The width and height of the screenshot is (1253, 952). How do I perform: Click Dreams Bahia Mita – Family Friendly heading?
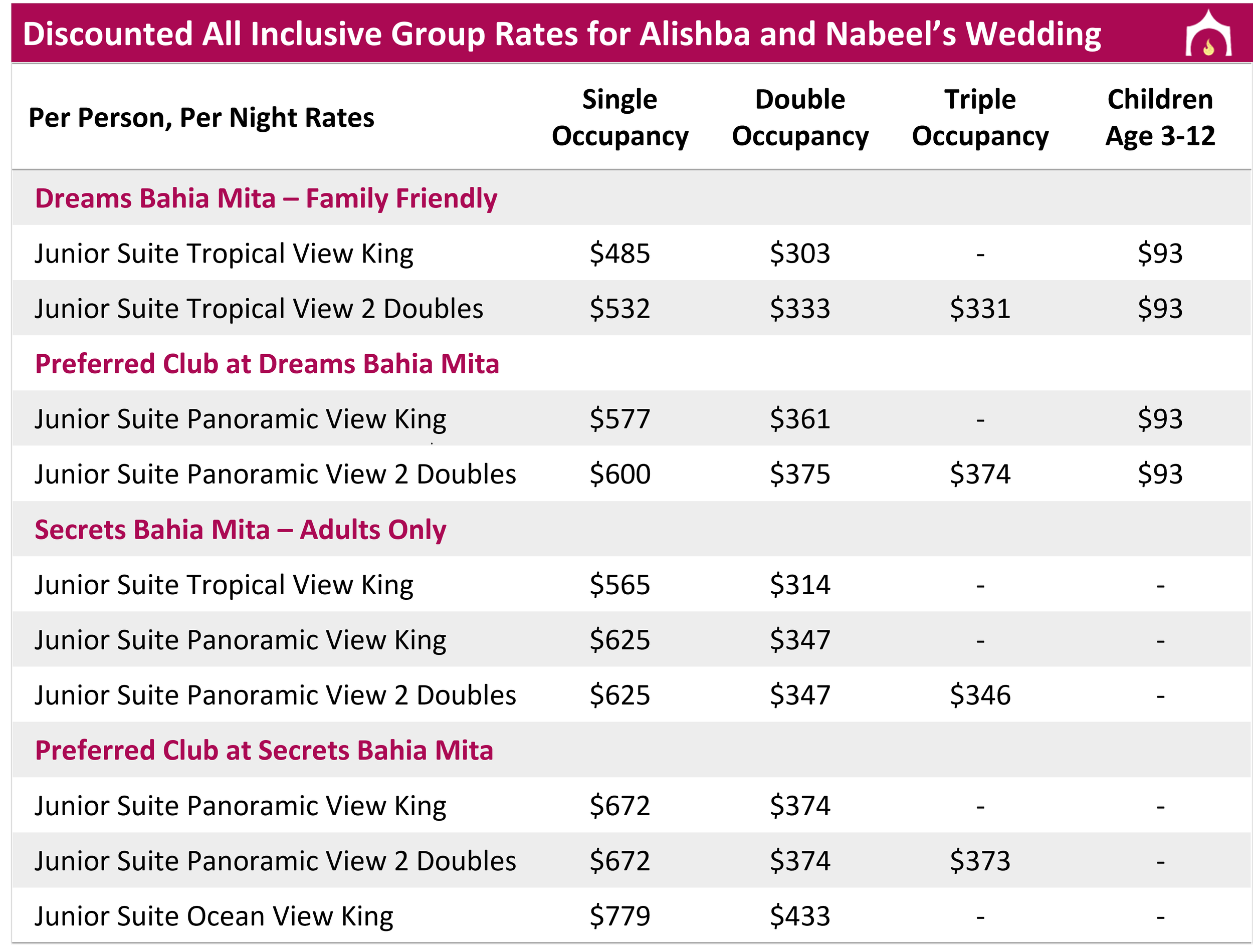pyautogui.click(x=266, y=198)
